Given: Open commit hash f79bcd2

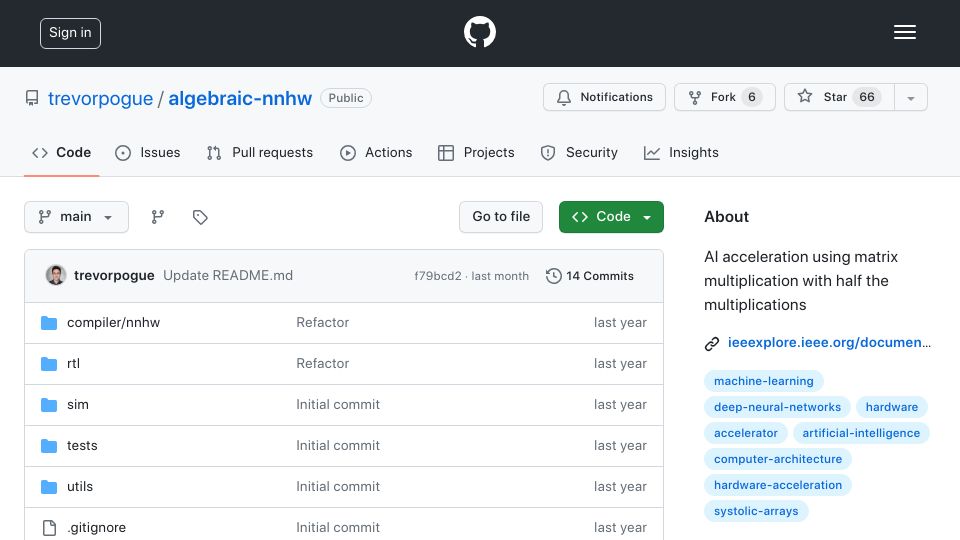Looking at the screenshot, I should pos(438,276).
